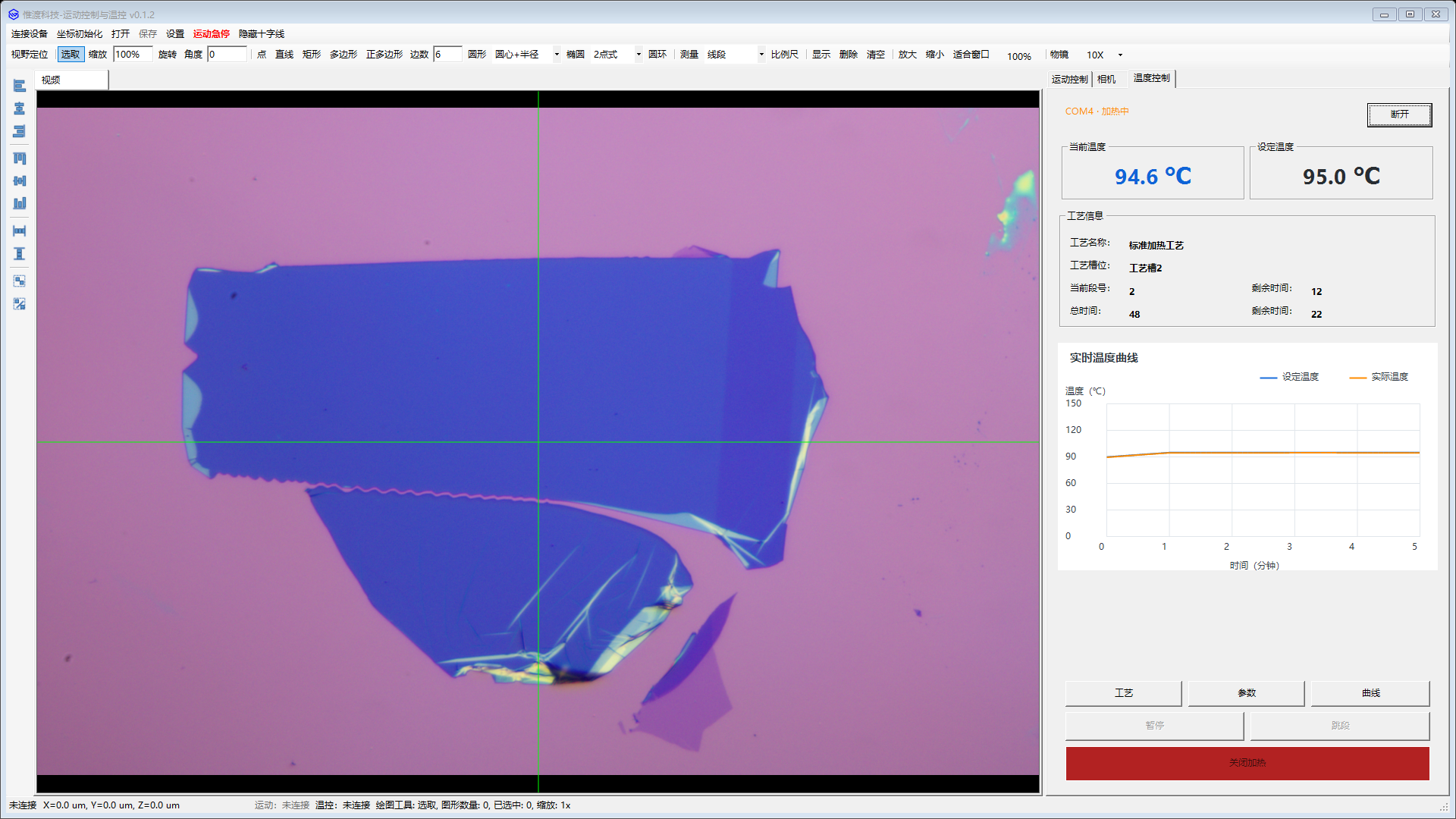Click the 比例尺 scale bar tool
Viewport: 1456px width, 819px height.
coord(785,55)
